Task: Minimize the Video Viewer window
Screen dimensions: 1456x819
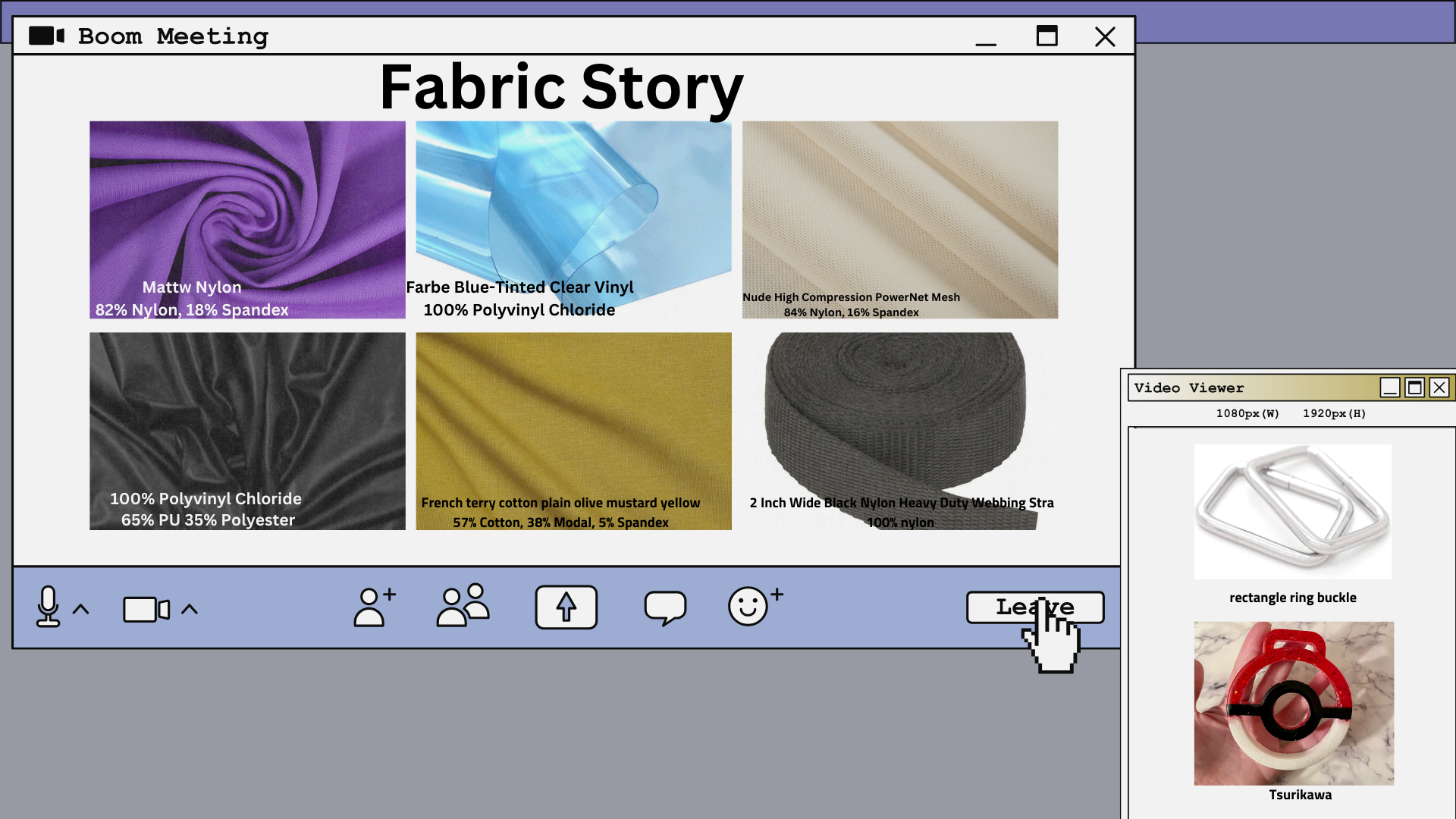Action: (x=1389, y=388)
